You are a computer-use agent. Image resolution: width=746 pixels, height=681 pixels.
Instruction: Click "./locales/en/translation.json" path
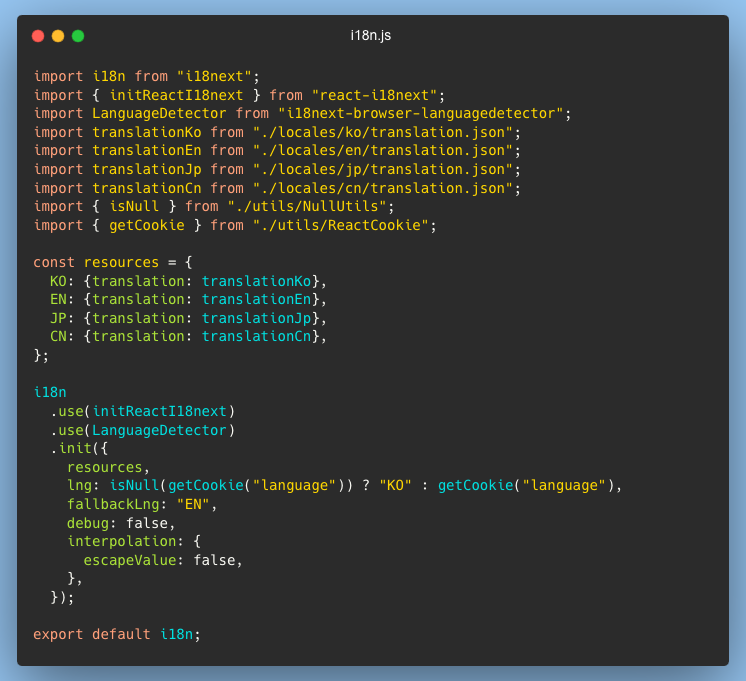click(x=383, y=150)
